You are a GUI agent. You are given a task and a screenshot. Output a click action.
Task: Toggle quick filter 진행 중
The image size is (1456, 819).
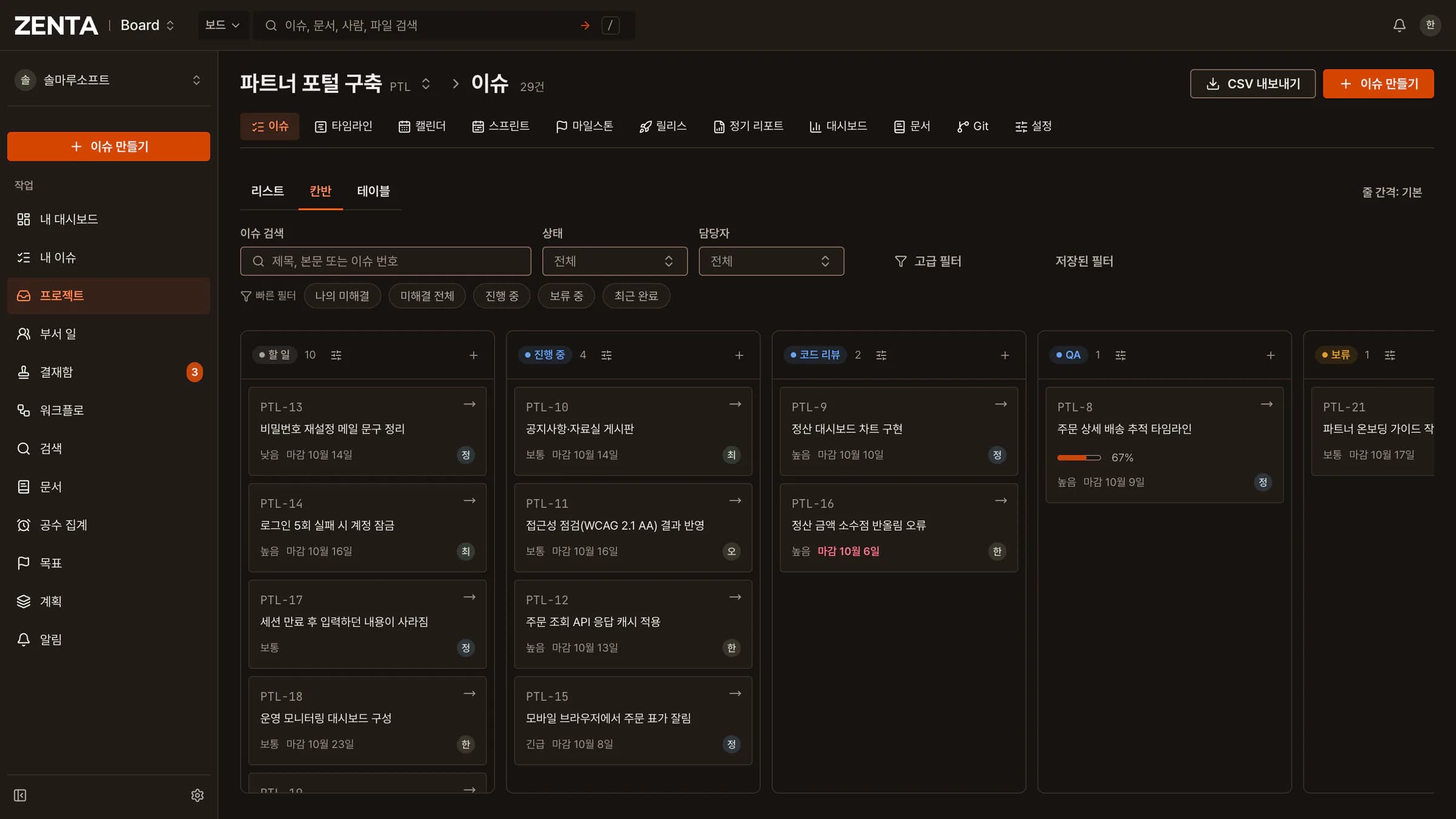[x=502, y=296]
